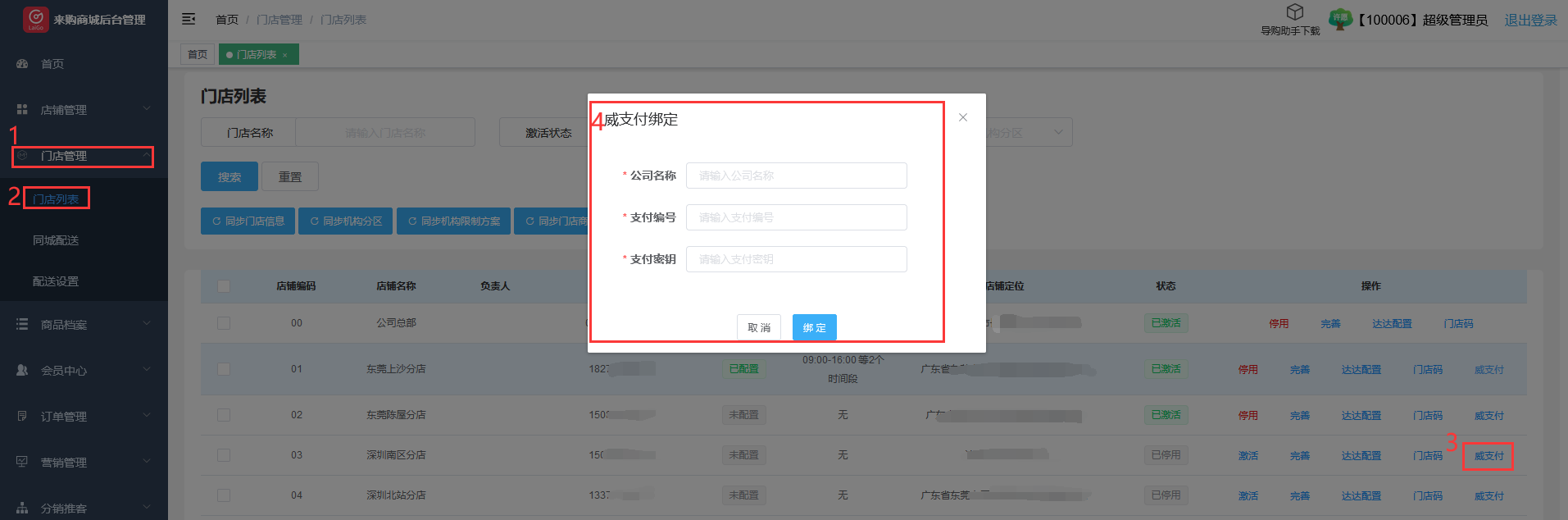
Task: Open the 导购助手下载 cube icon
Action: tap(1294, 12)
